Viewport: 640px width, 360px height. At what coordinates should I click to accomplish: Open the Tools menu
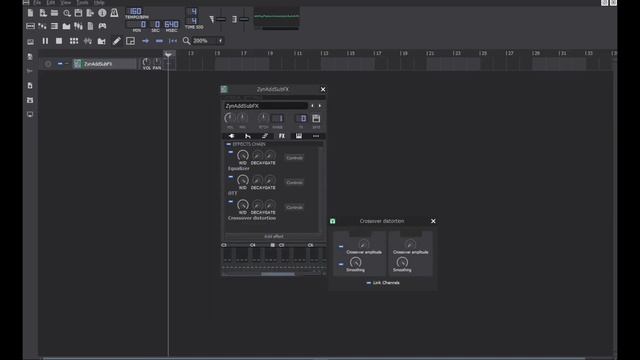click(x=82, y=2)
